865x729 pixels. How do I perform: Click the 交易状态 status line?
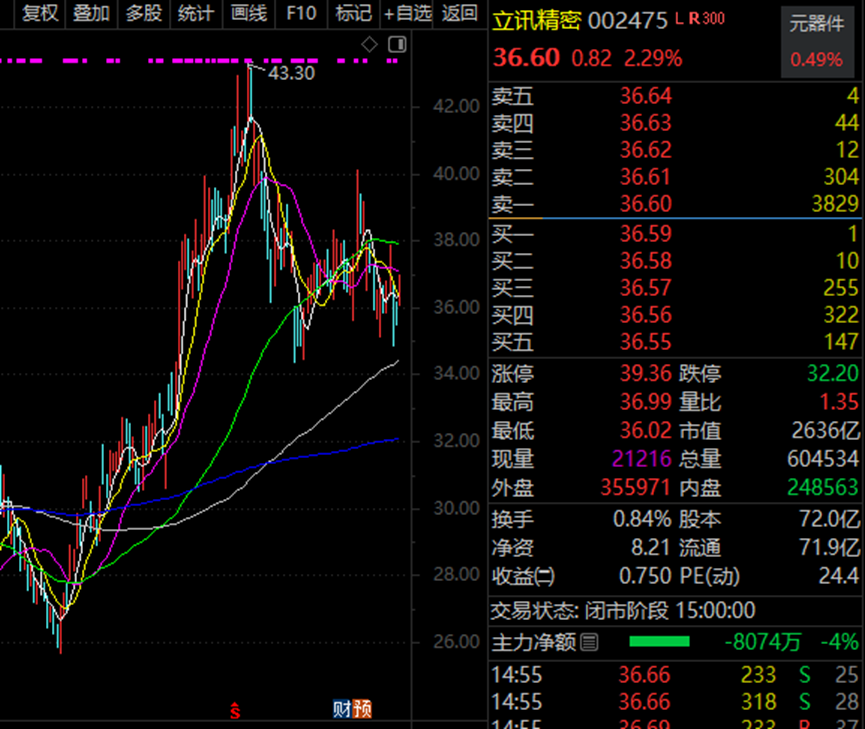coord(623,611)
